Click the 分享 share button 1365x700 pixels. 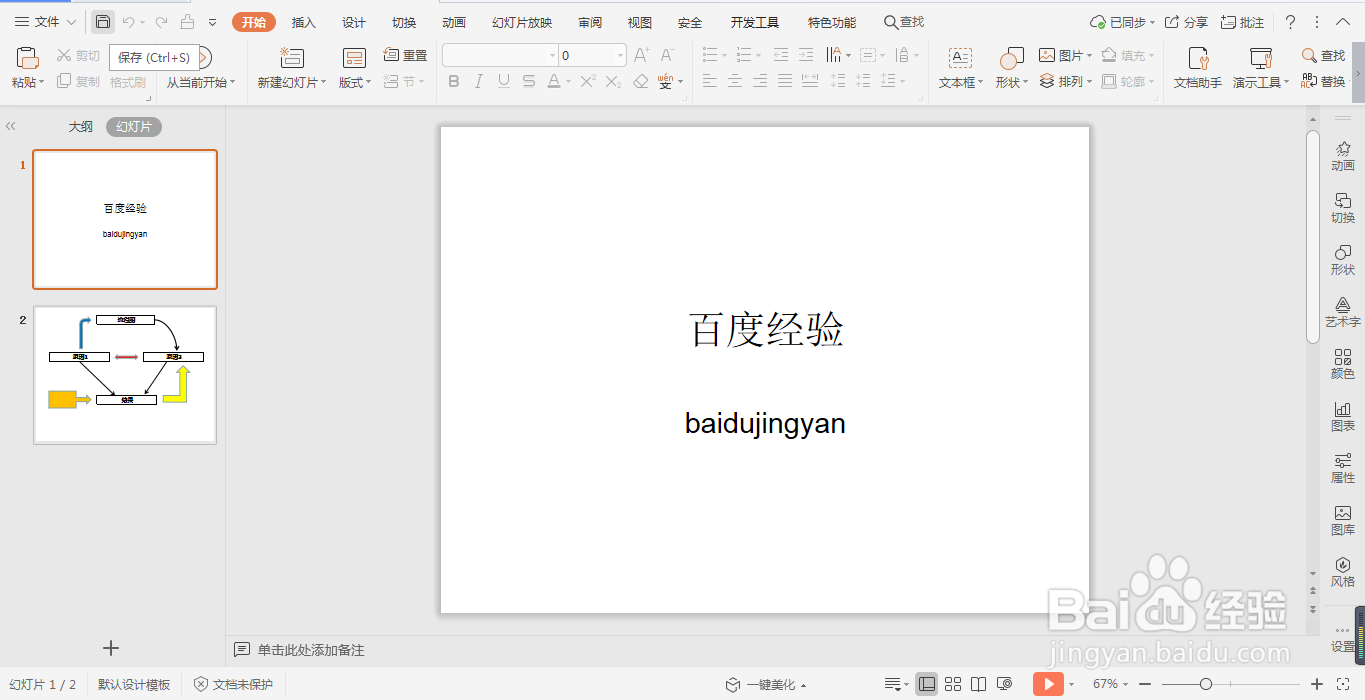[1186, 22]
